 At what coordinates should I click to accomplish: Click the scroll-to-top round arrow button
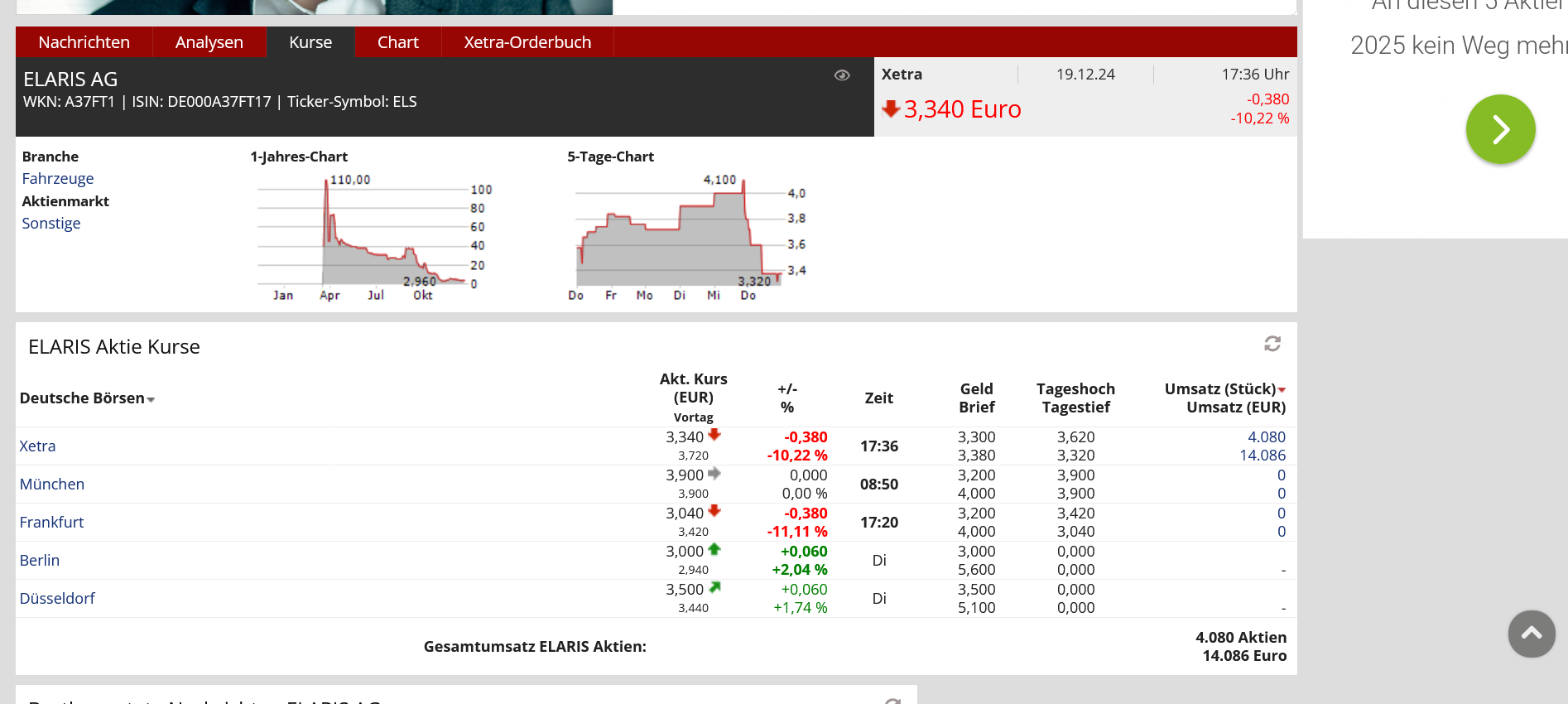pos(1531,634)
